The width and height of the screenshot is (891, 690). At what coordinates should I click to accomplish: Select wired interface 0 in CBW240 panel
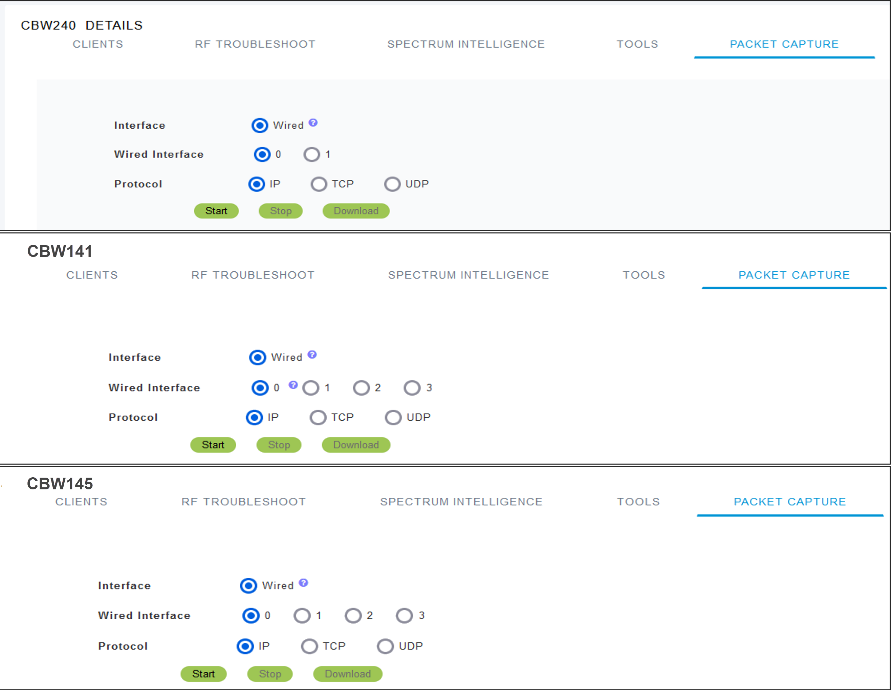[x=262, y=155]
